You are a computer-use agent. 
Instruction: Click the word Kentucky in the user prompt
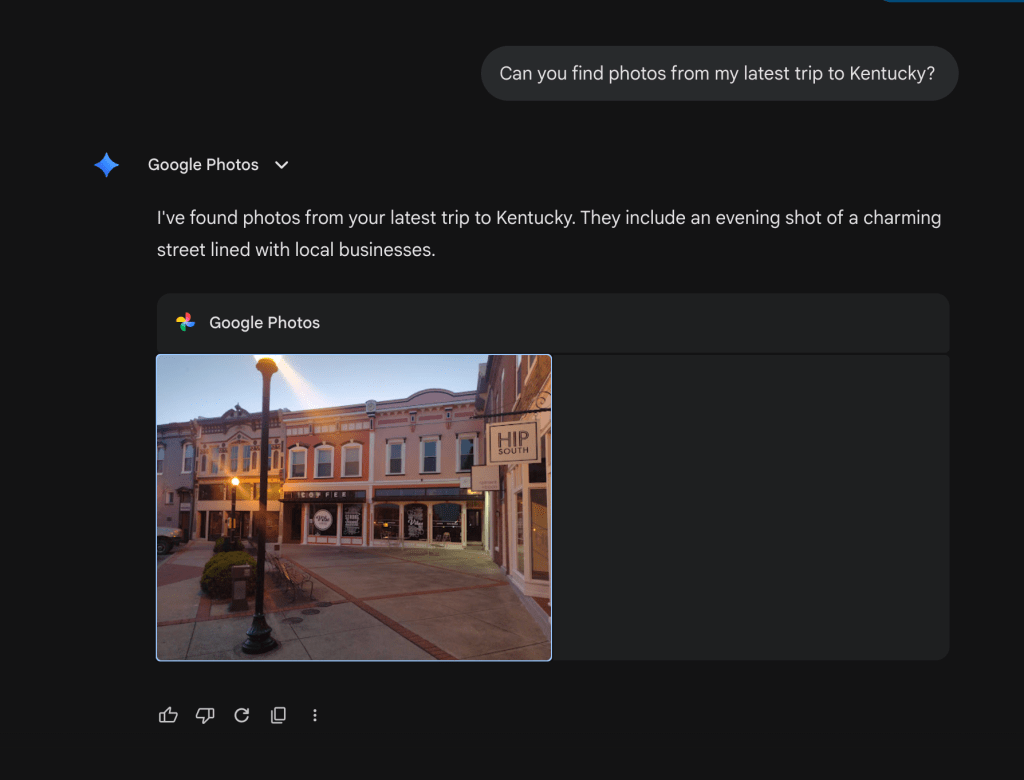pyautogui.click(x=888, y=73)
